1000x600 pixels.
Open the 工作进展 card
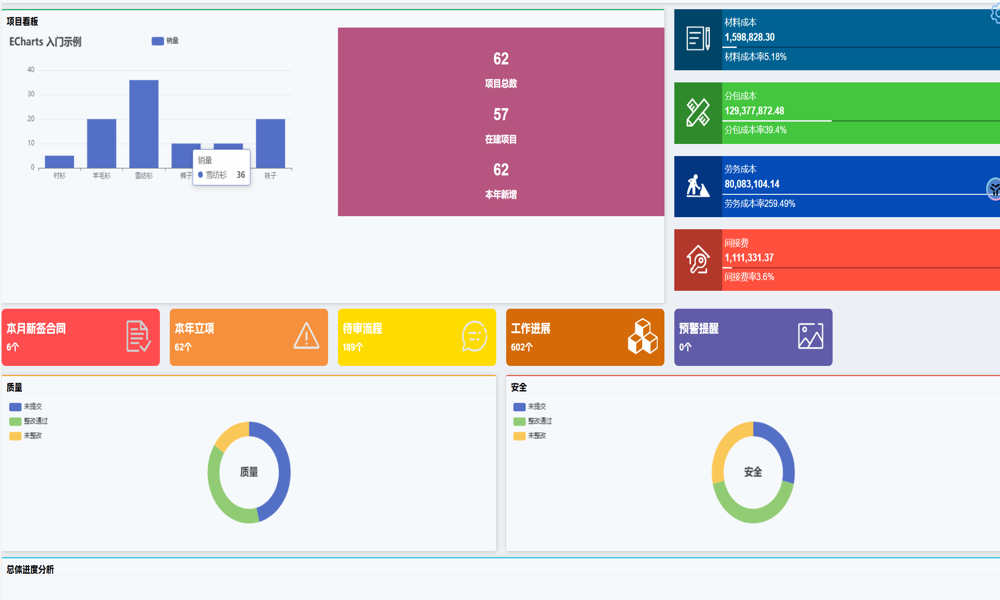[585, 337]
